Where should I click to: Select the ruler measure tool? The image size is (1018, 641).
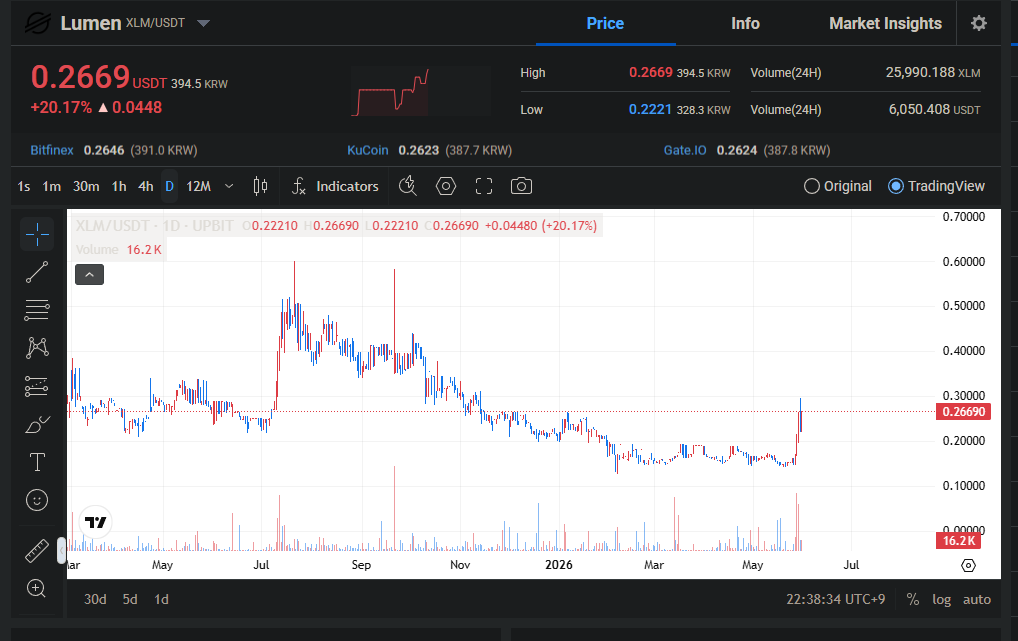[37, 551]
